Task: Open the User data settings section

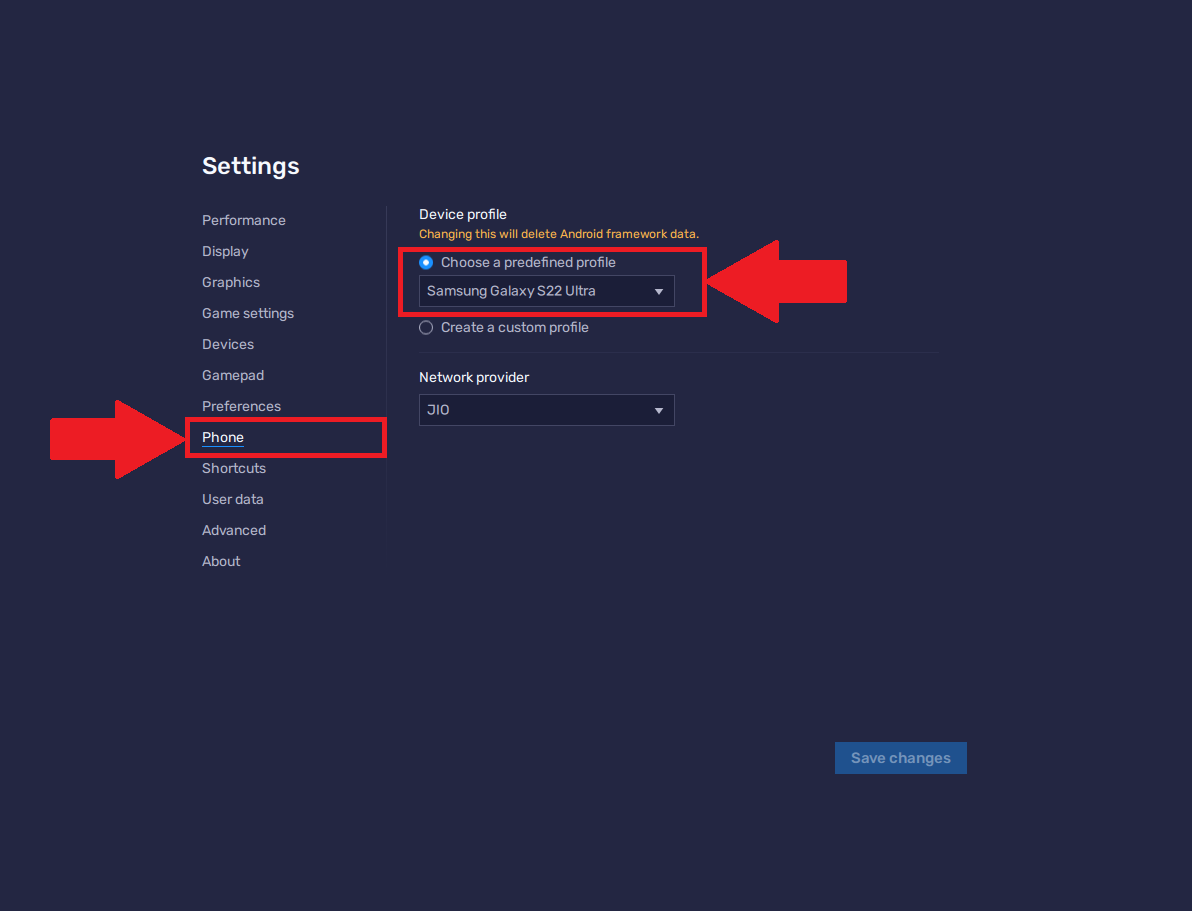Action: point(232,499)
